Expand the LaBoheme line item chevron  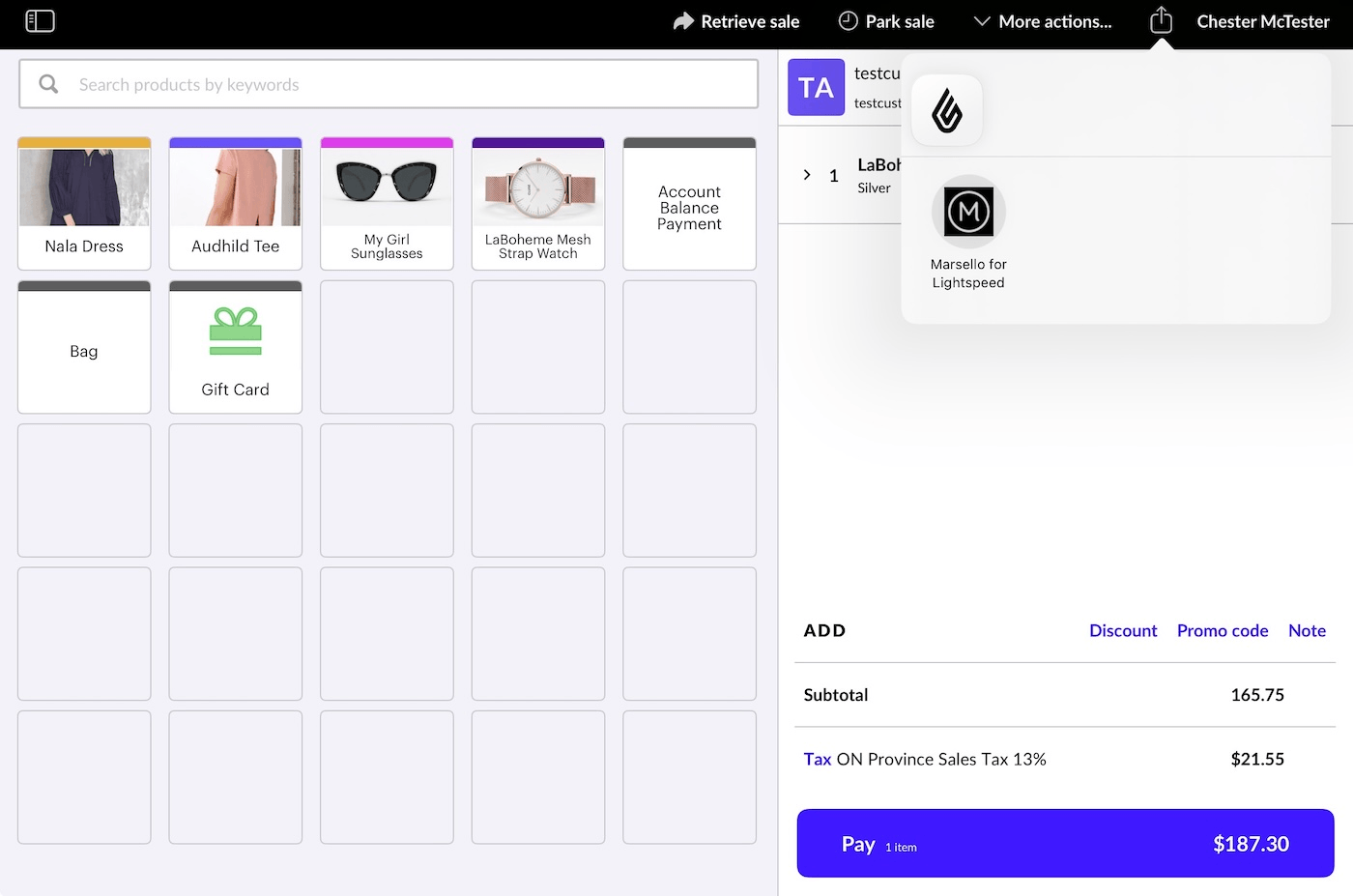(807, 175)
